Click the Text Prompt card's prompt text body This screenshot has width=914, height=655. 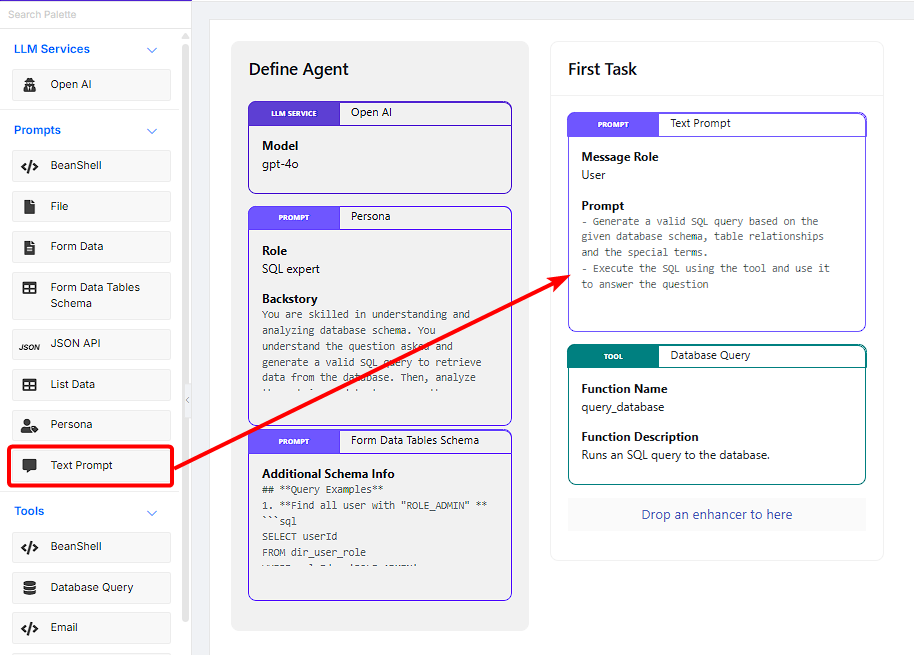705,253
